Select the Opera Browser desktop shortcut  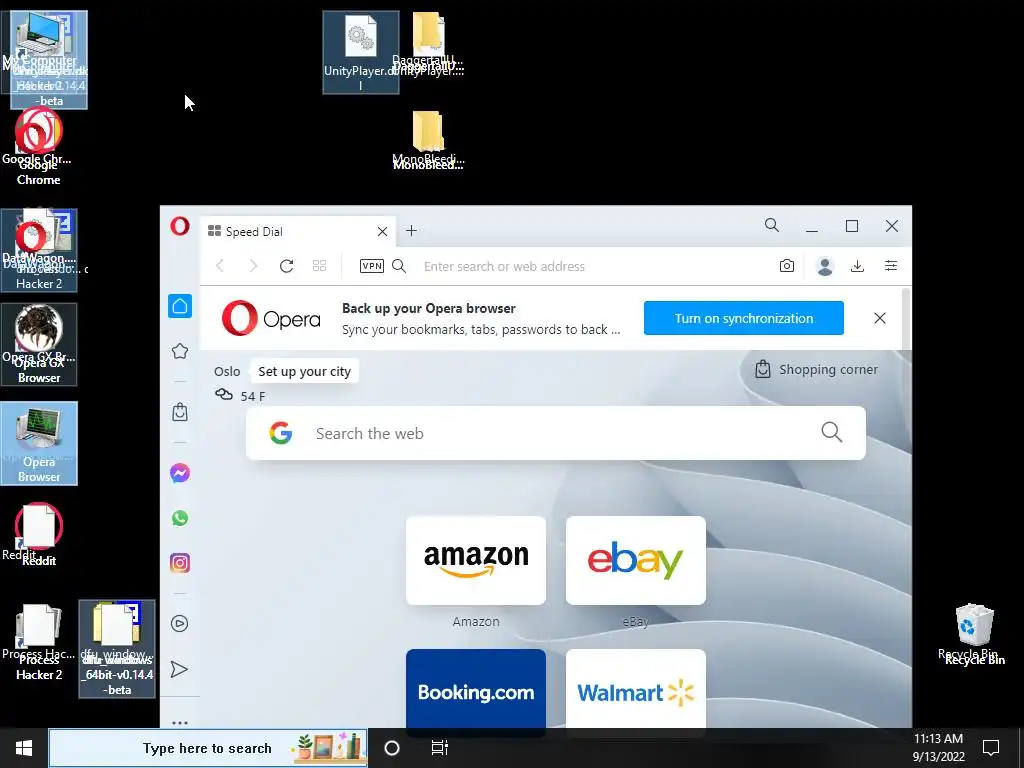pos(39,443)
